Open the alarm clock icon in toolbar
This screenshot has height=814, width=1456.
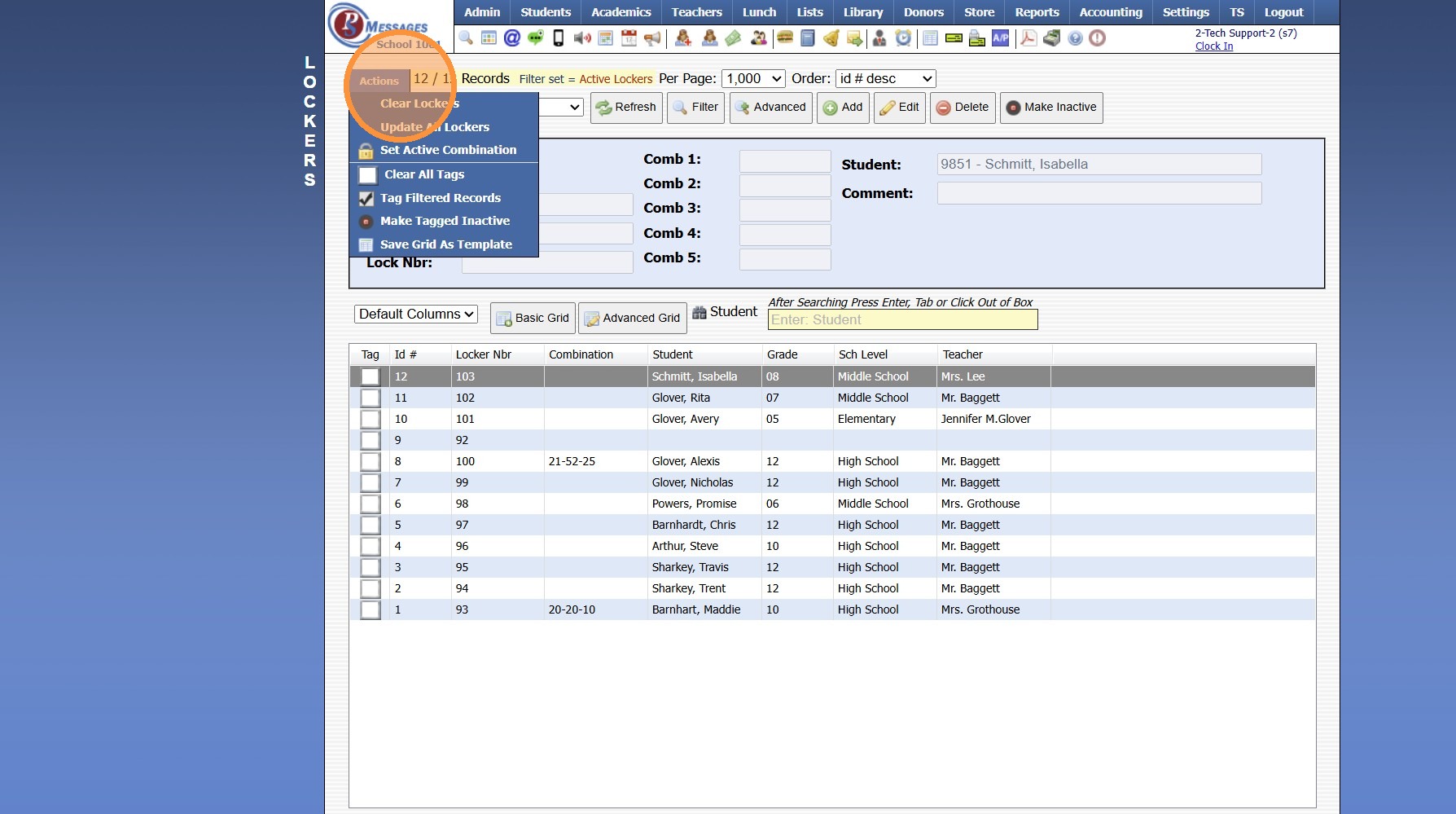903,38
